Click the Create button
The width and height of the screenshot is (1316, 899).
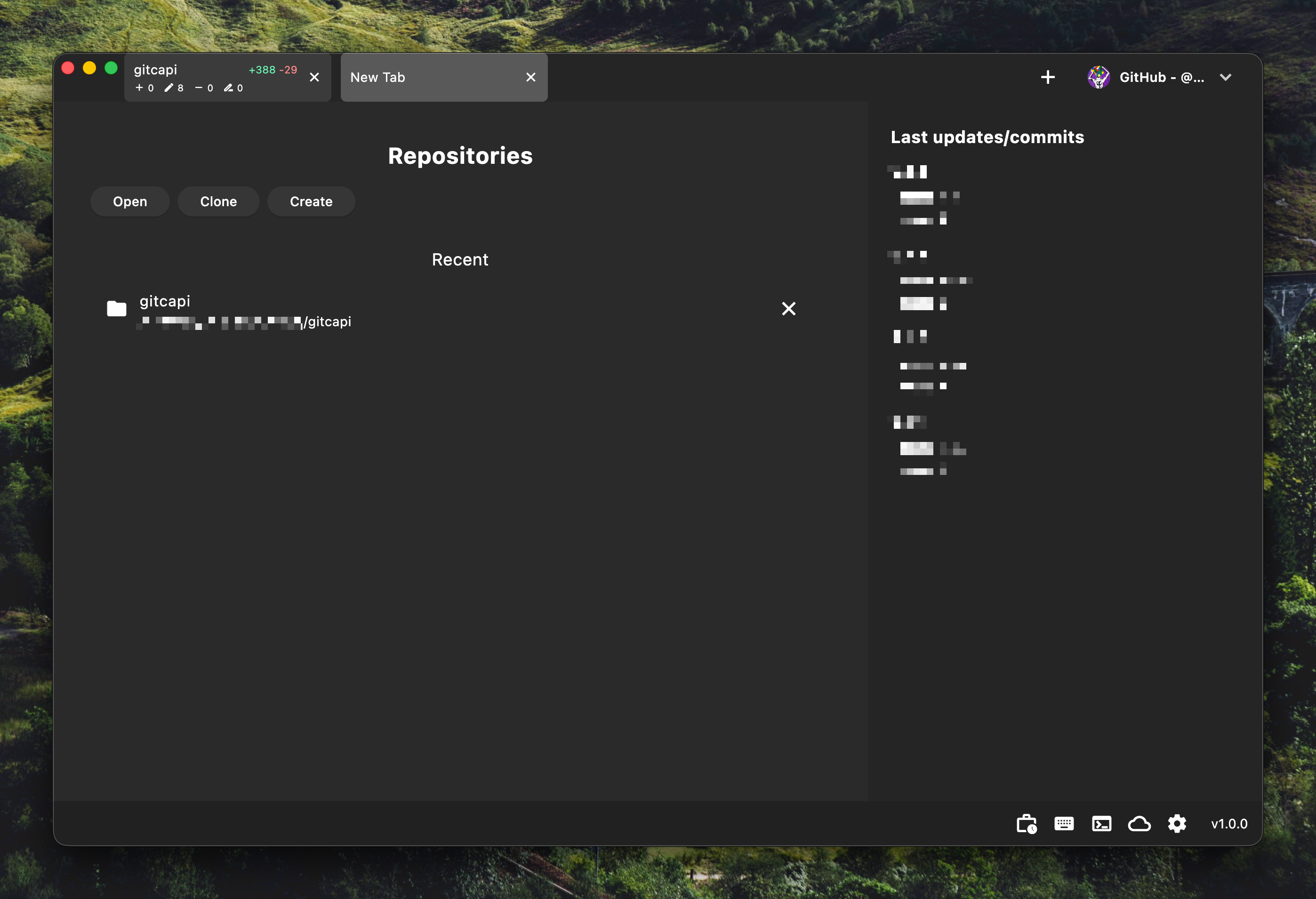pos(311,201)
